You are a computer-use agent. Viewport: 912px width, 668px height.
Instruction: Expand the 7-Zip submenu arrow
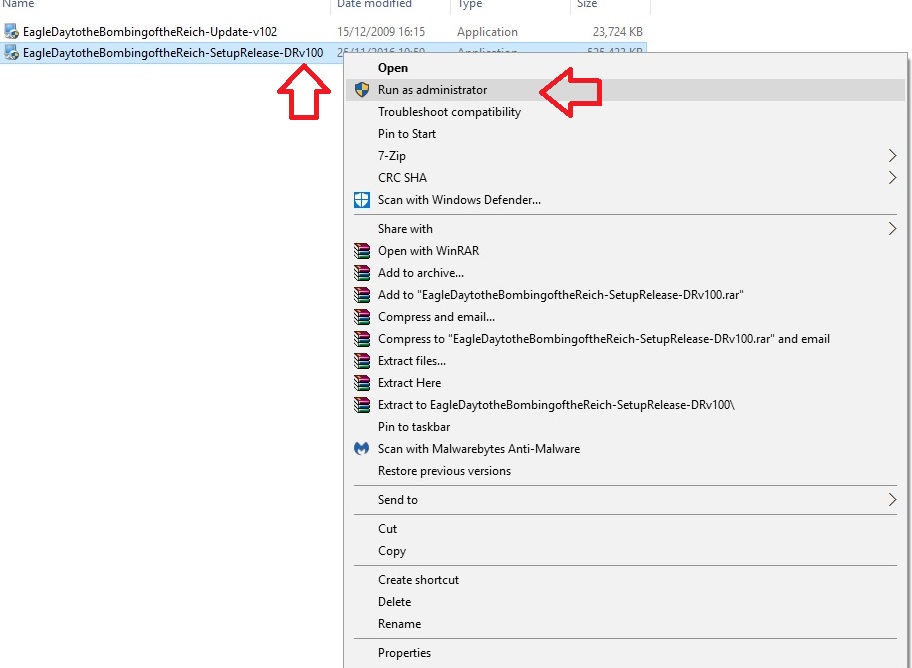(x=892, y=155)
